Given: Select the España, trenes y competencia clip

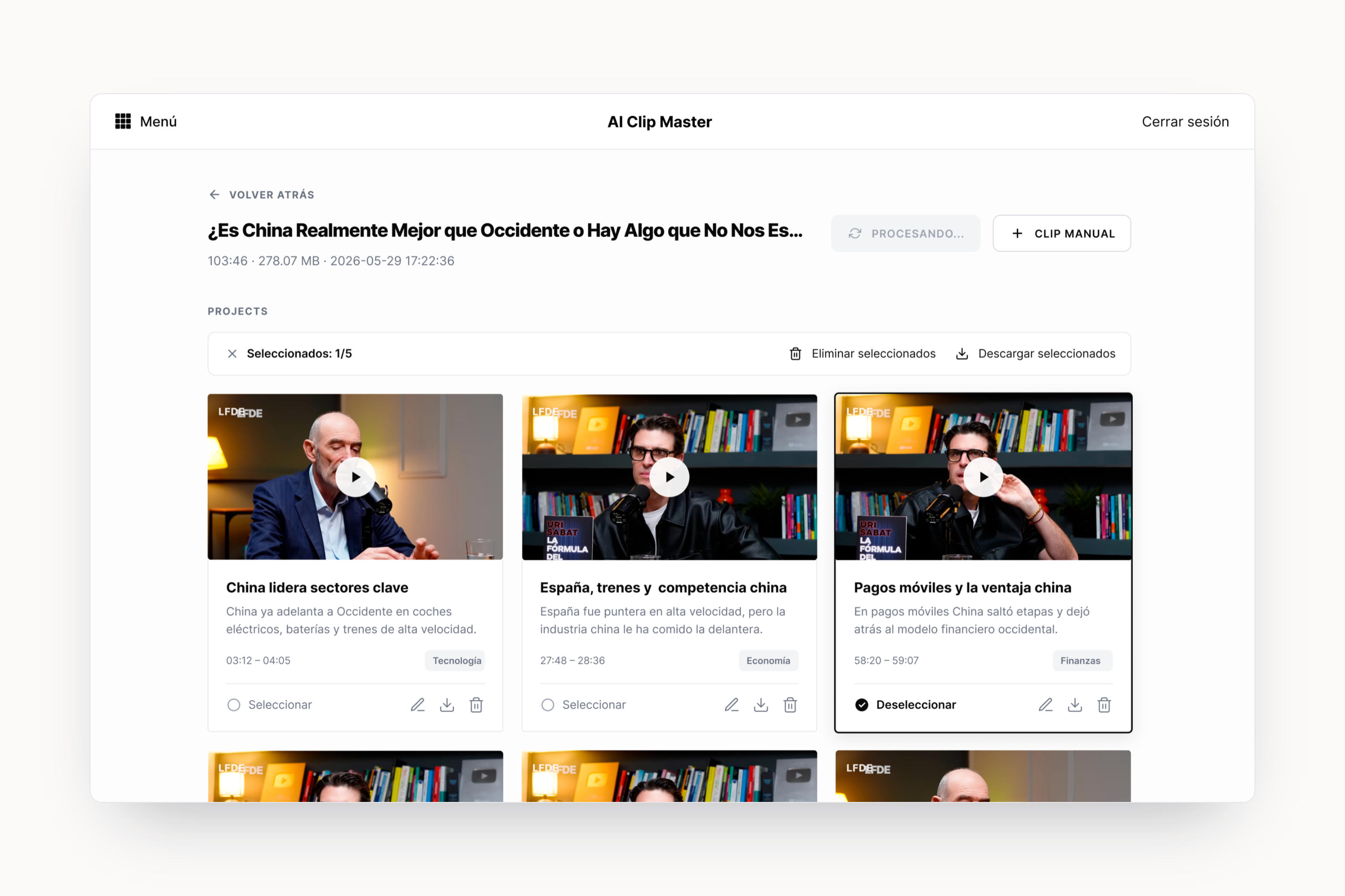Looking at the screenshot, I should 583,704.
